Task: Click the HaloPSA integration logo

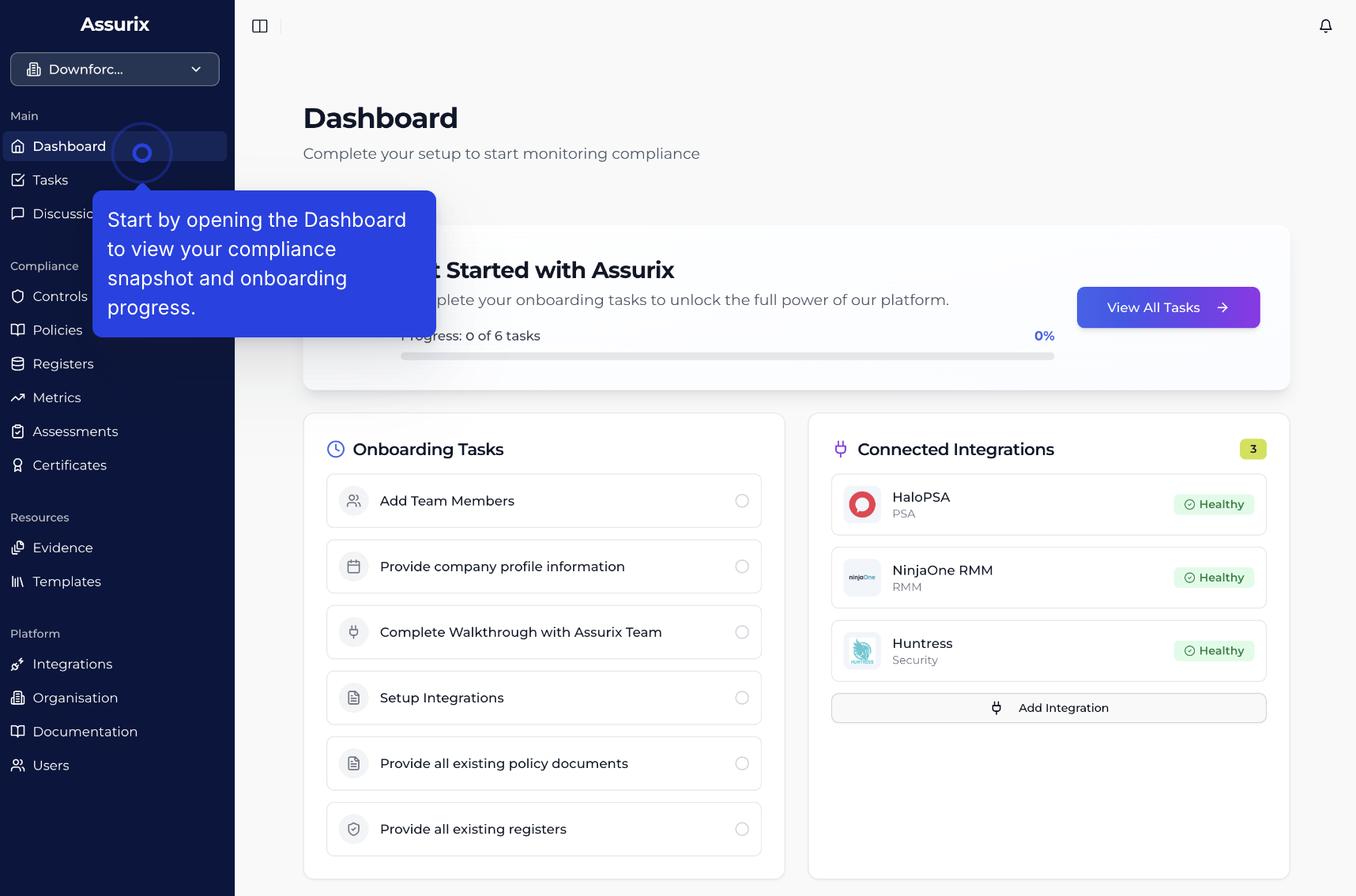Action: tap(861, 505)
